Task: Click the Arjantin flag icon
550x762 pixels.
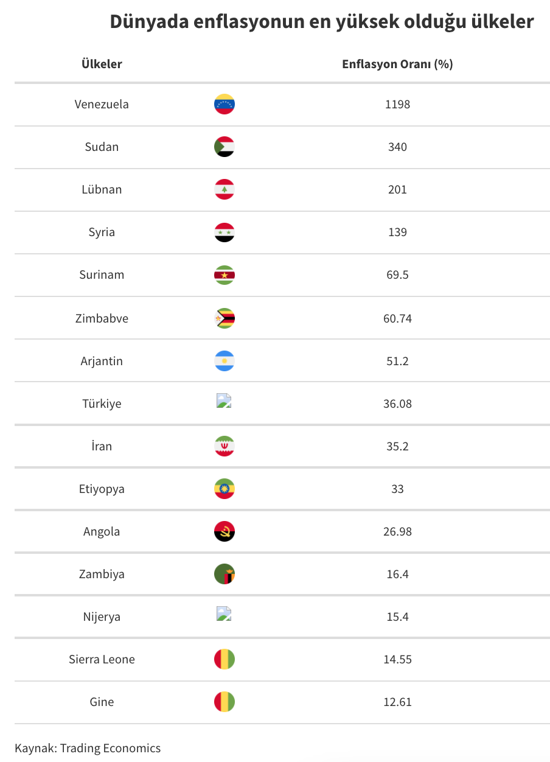Action: [x=224, y=361]
